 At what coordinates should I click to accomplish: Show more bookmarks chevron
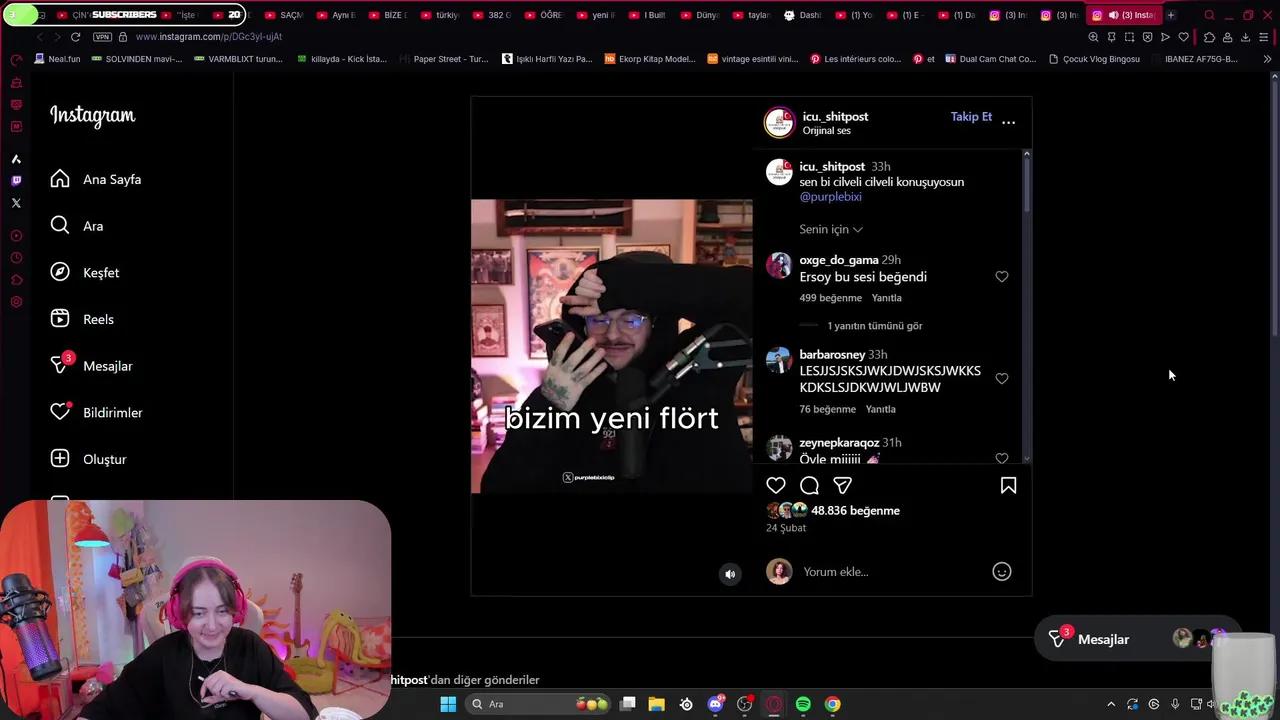[1267, 59]
